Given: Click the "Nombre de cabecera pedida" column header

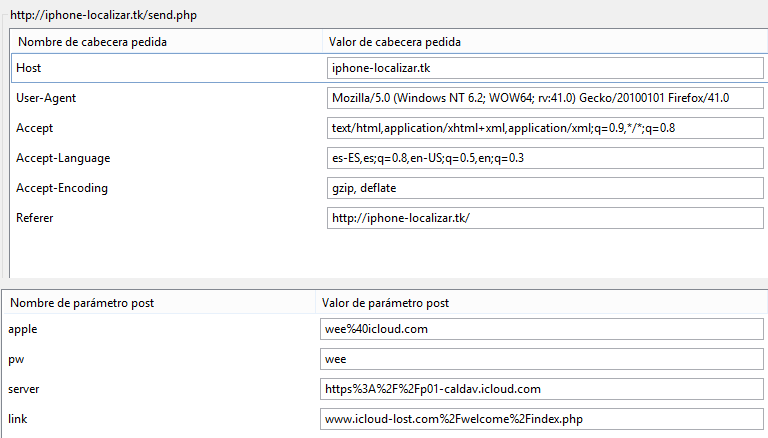Looking at the screenshot, I should (92, 42).
